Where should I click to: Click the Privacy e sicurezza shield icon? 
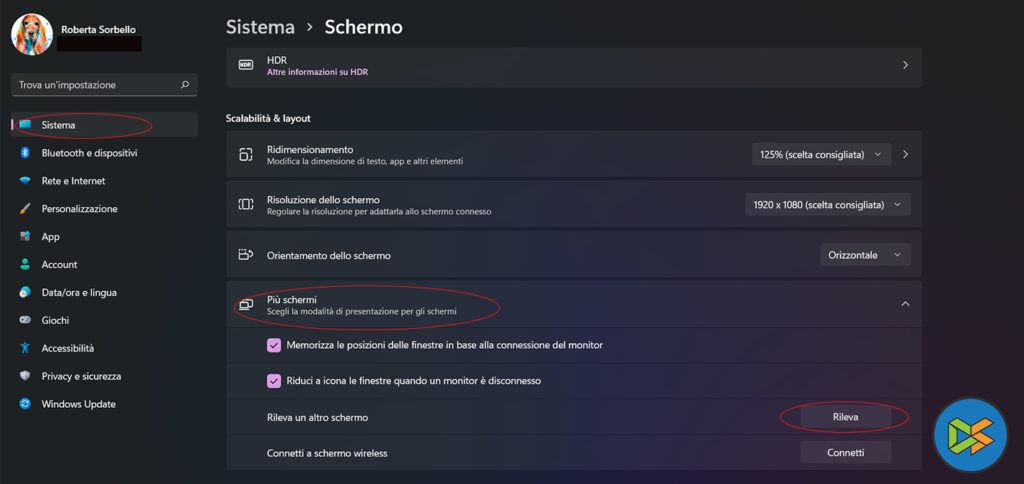tap(25, 376)
